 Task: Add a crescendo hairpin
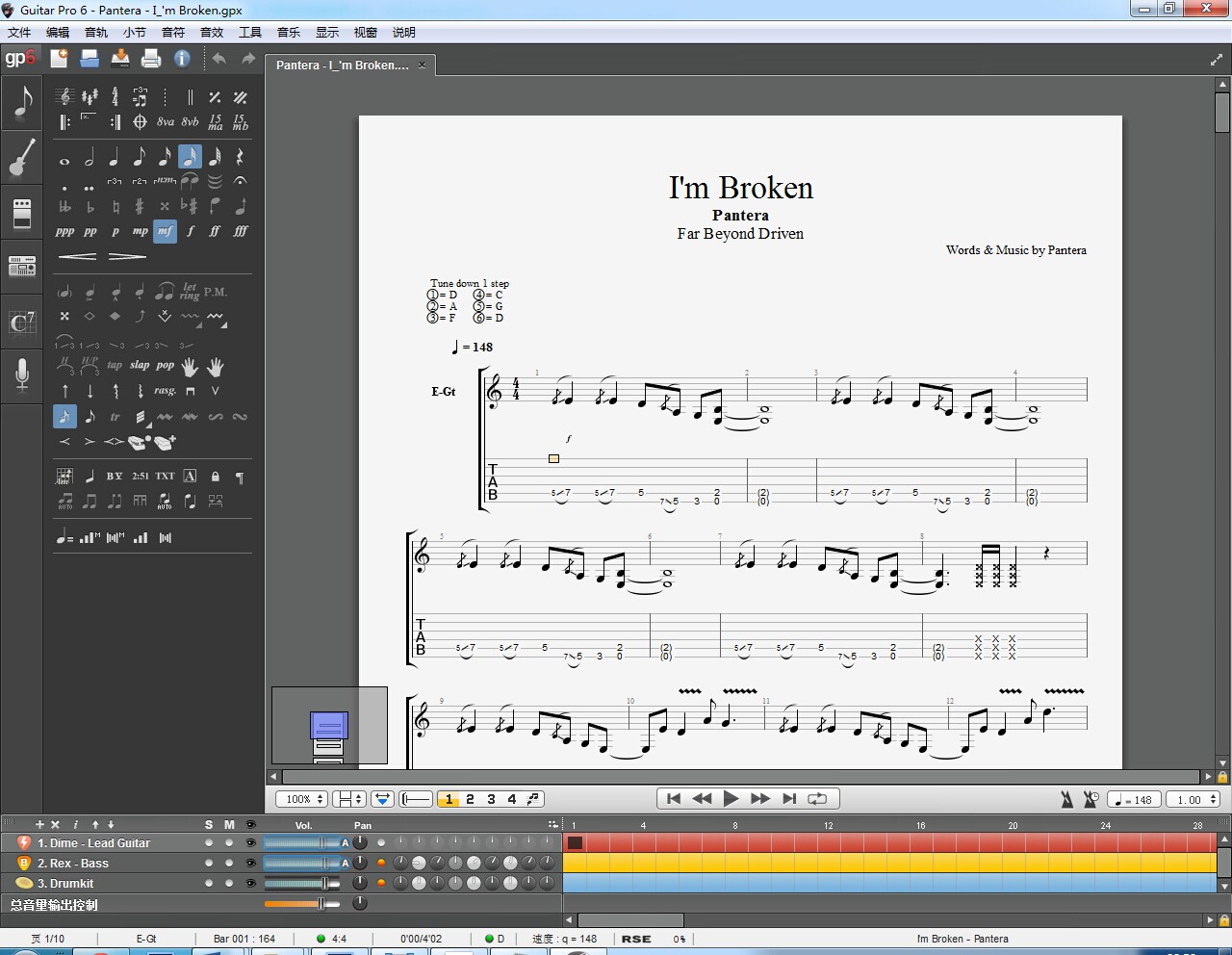(77, 256)
